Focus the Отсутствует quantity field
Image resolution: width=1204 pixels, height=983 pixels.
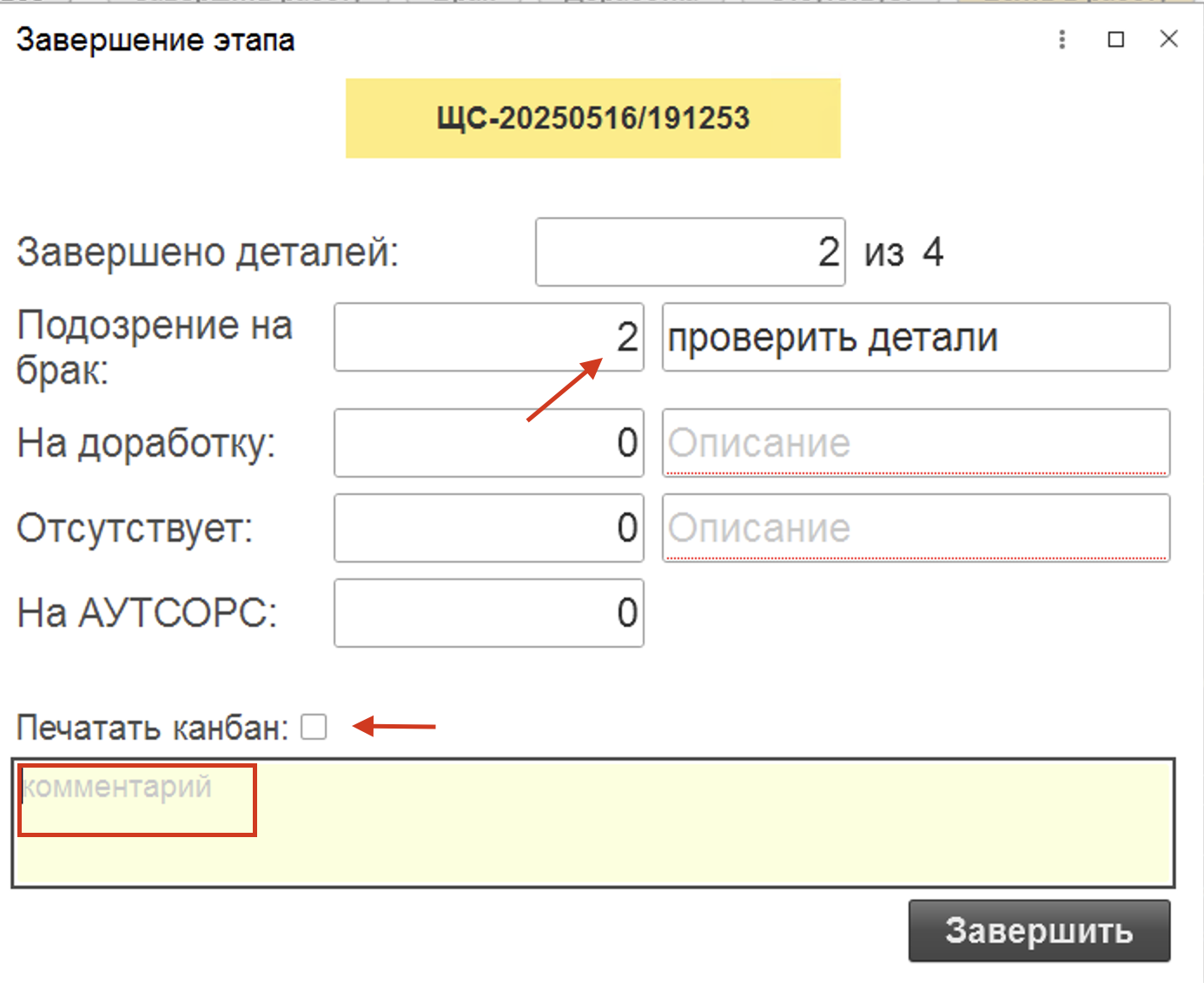click(488, 528)
